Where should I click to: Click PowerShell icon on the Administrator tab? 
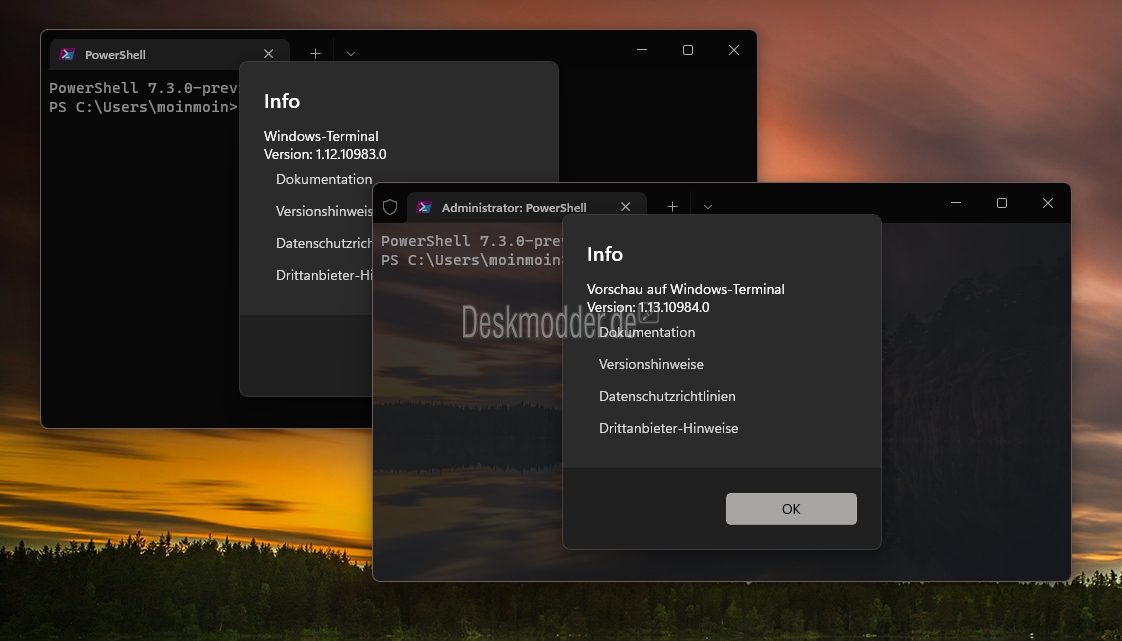pyautogui.click(x=424, y=207)
